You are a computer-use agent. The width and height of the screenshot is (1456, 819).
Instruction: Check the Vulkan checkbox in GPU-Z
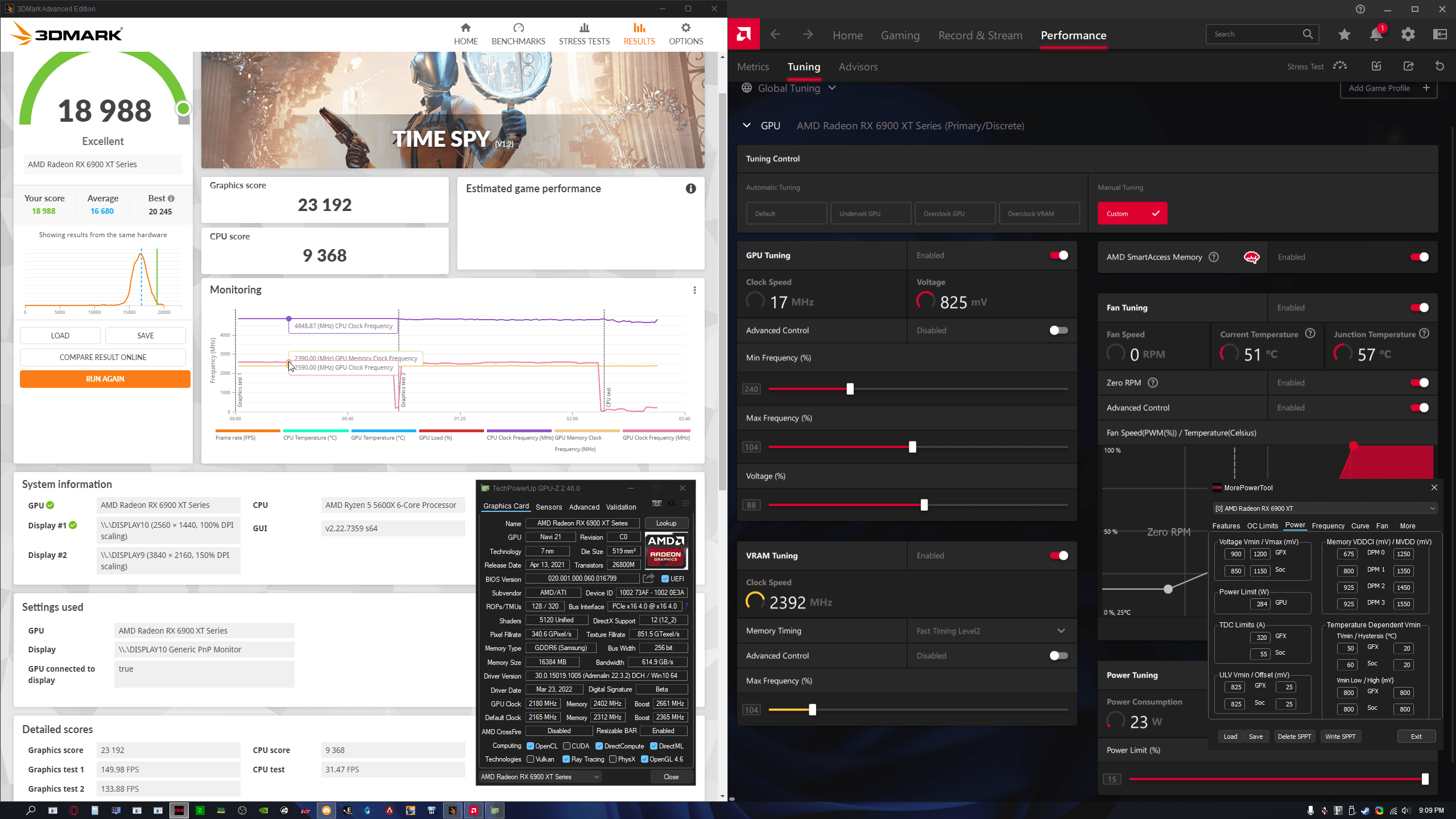[530, 759]
